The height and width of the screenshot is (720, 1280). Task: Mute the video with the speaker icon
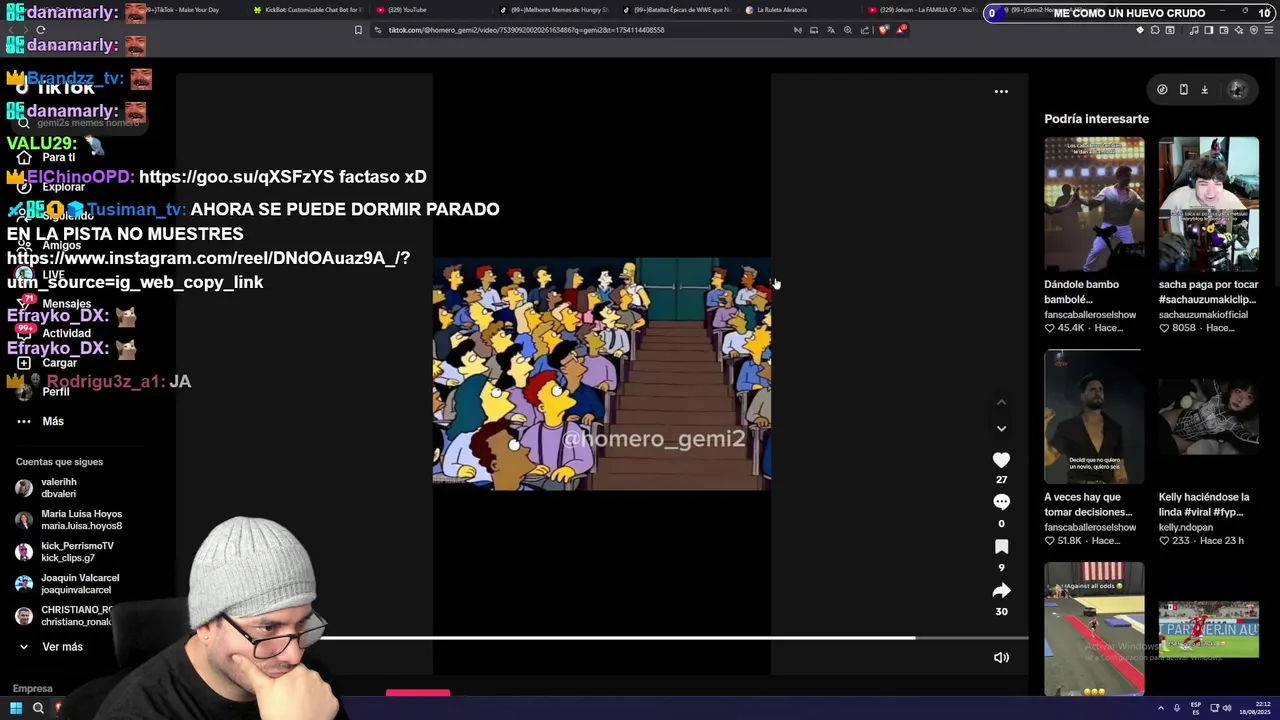pos(1001,657)
